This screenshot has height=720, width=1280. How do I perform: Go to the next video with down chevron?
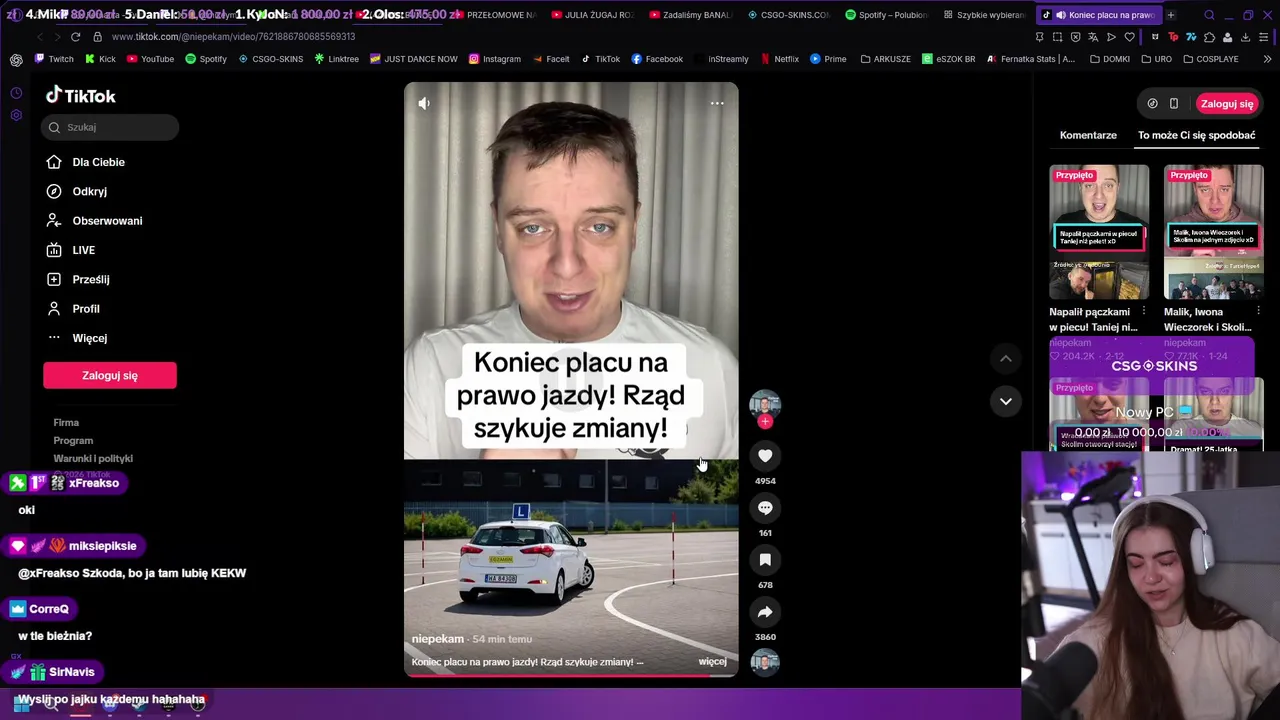coord(1006,401)
